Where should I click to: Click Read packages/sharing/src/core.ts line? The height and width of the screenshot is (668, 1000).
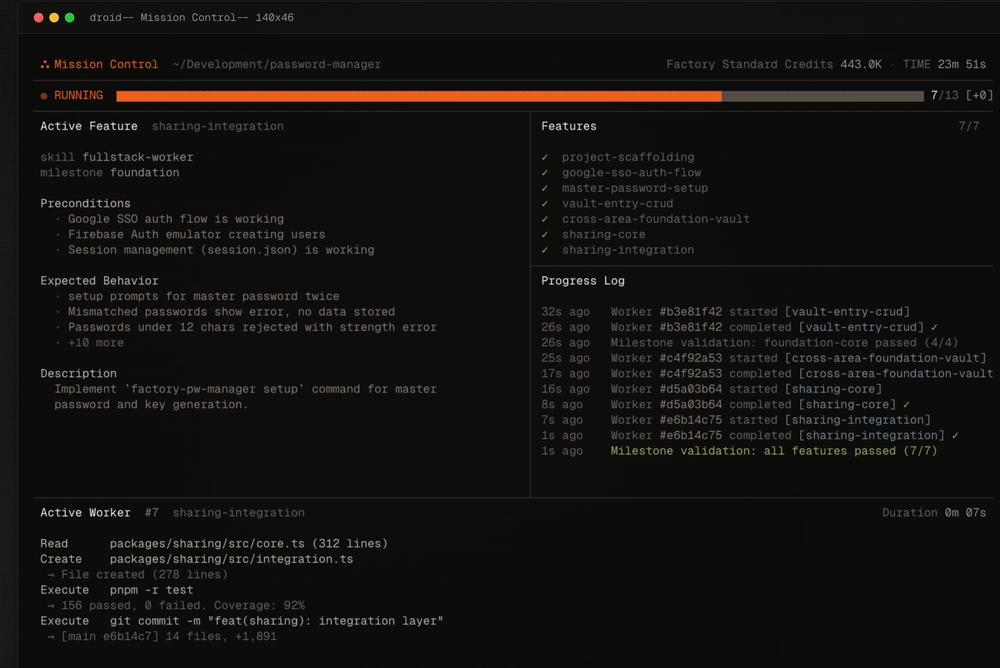pos(214,544)
